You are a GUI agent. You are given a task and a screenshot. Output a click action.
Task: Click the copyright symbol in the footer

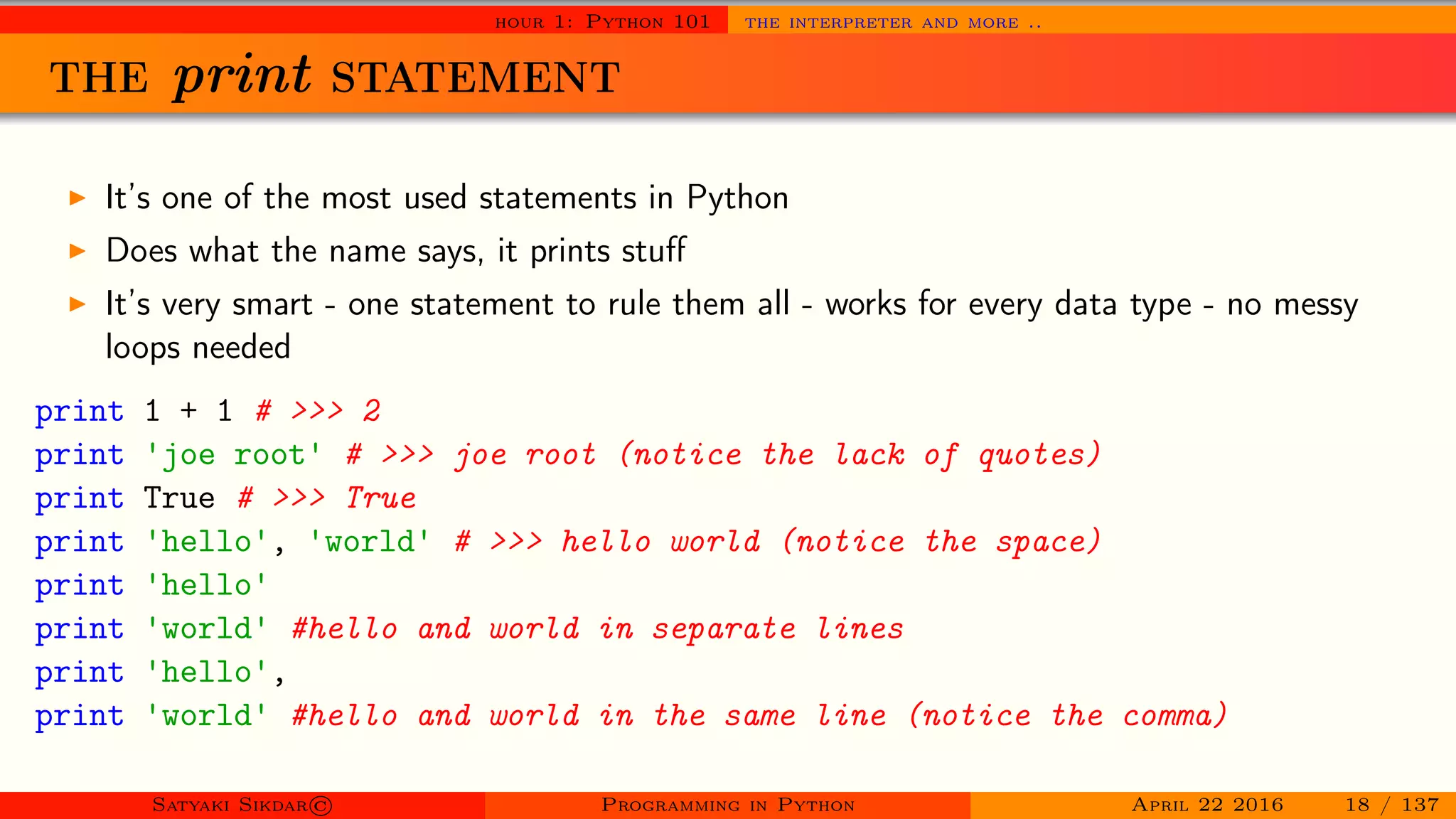321,805
